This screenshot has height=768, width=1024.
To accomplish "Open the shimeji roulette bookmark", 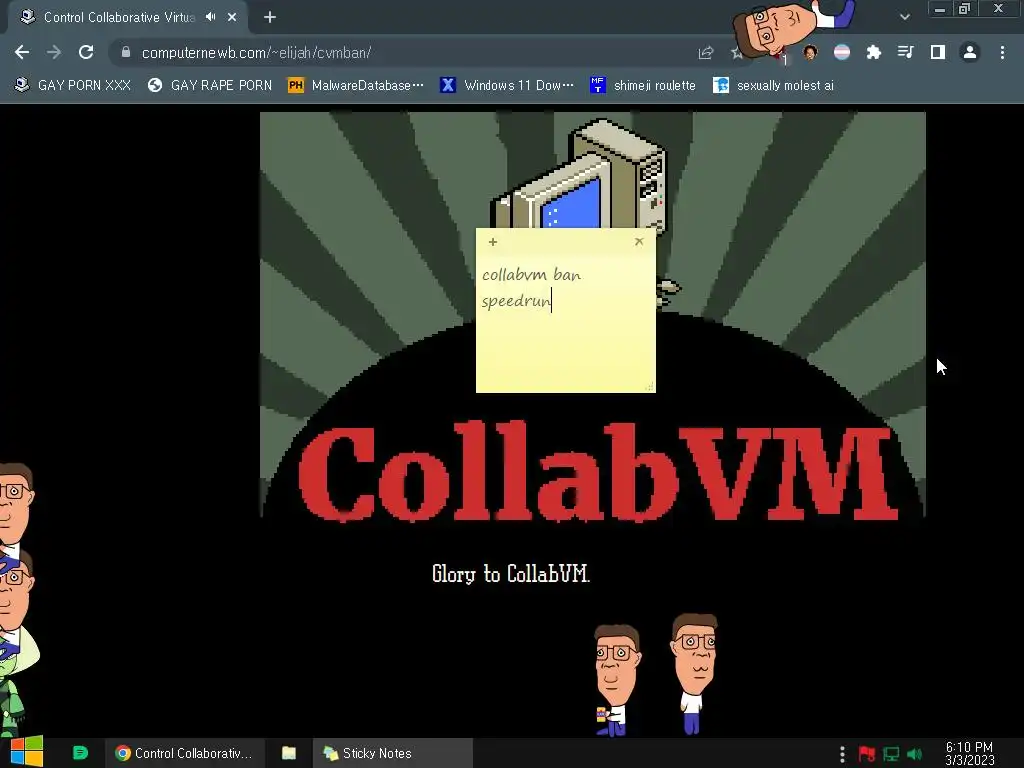I will pyautogui.click(x=643, y=86).
